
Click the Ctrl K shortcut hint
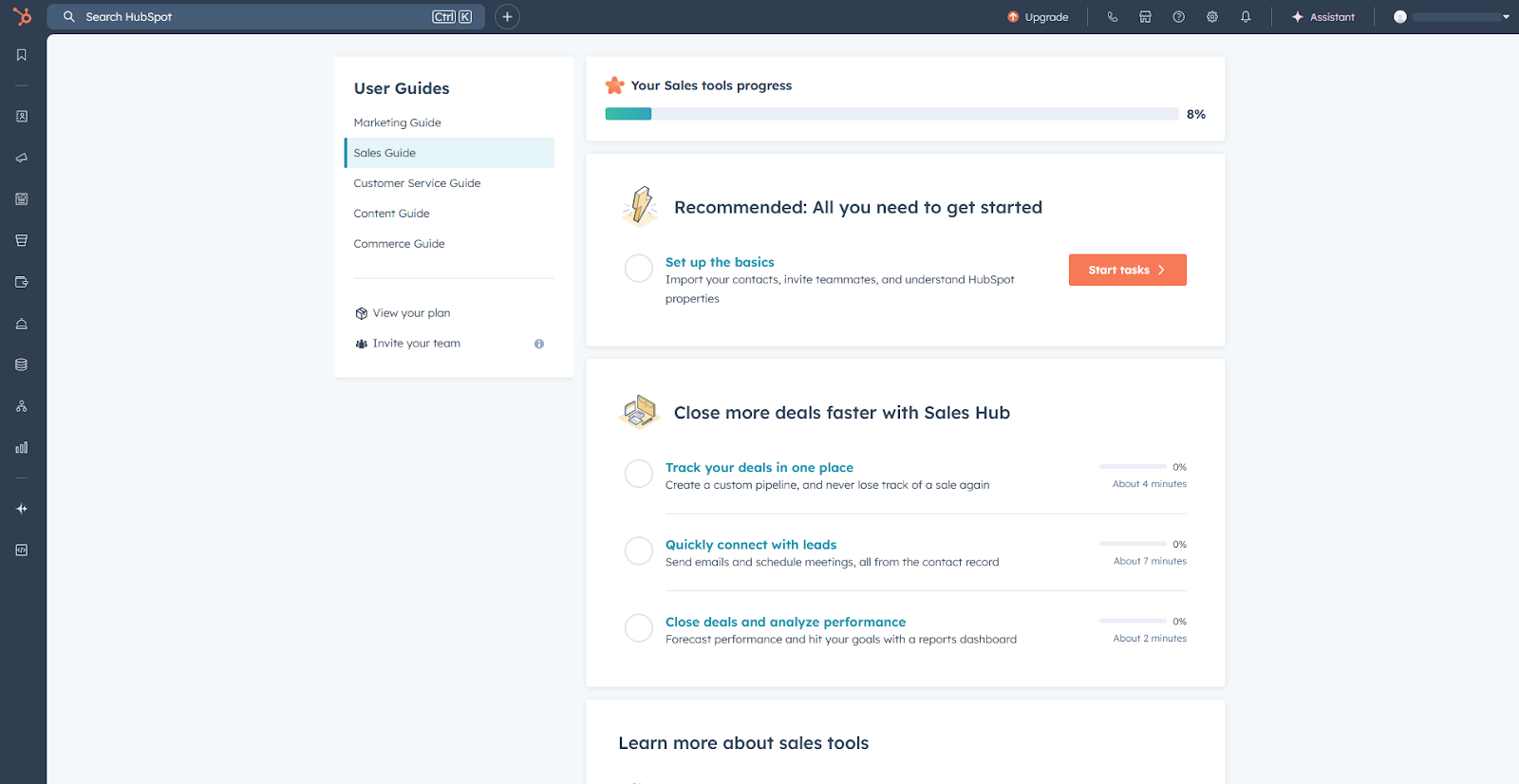(x=452, y=17)
